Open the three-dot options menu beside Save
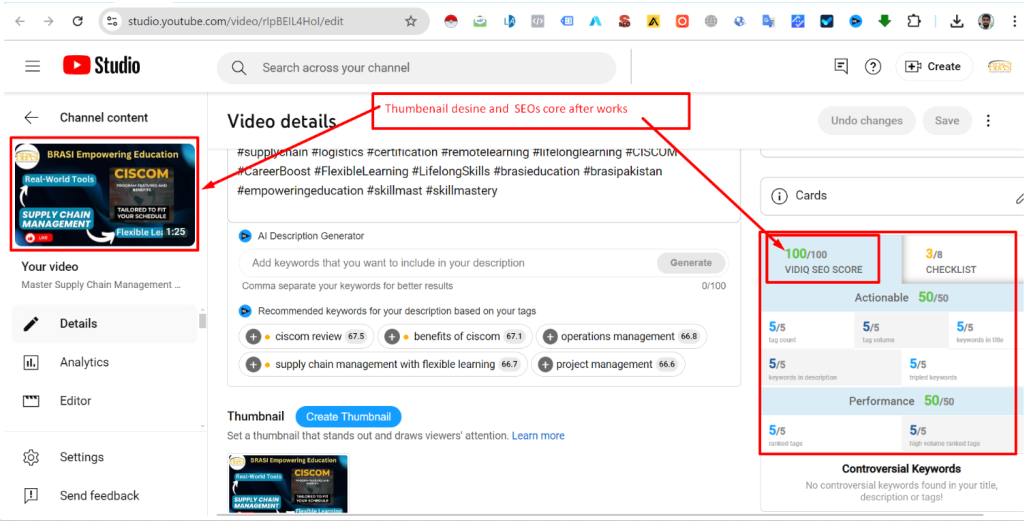 tap(988, 121)
